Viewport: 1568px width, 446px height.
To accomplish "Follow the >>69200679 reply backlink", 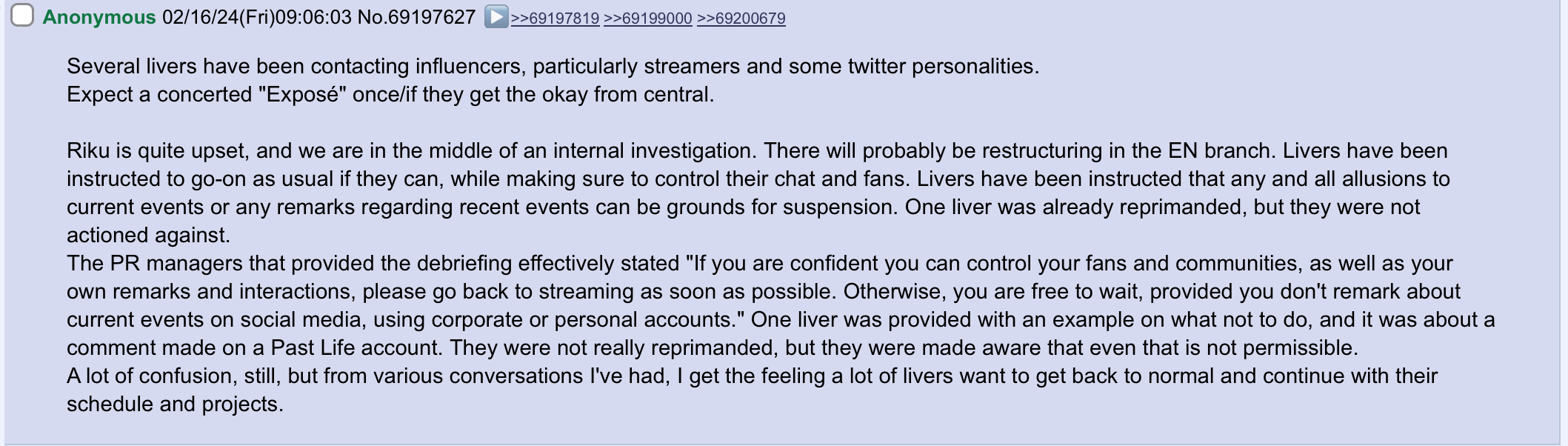I will click(741, 19).
